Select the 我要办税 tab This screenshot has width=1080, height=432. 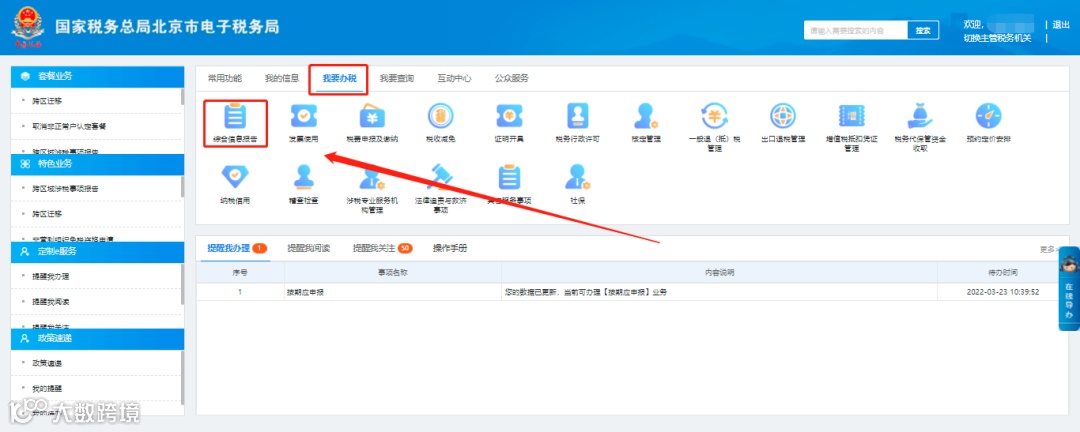(x=339, y=79)
